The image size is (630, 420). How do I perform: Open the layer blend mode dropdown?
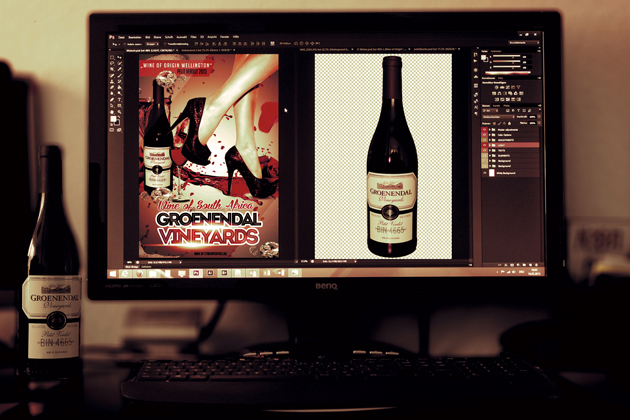point(499,117)
